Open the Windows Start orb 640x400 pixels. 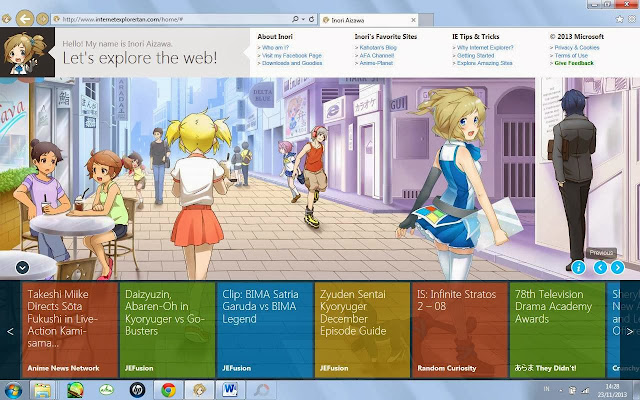pos(13,390)
